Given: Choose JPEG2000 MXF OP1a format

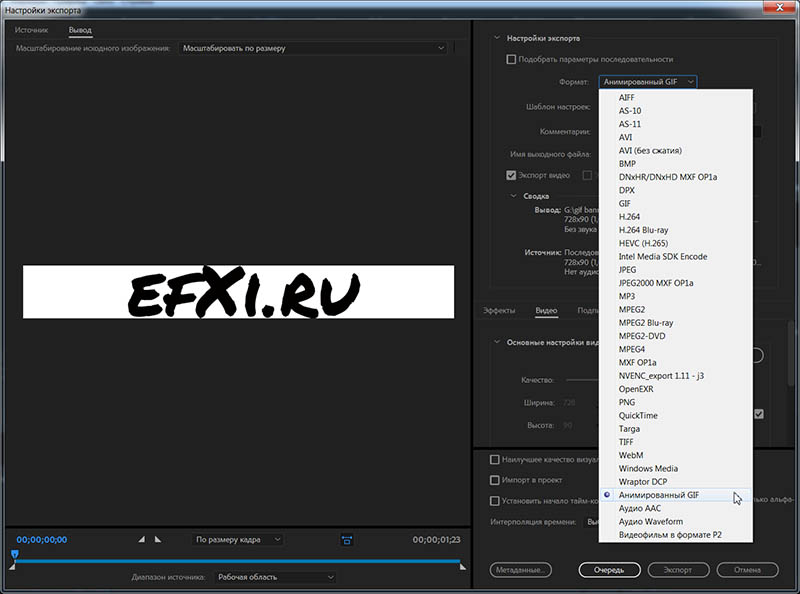Looking at the screenshot, I should click(676, 283).
